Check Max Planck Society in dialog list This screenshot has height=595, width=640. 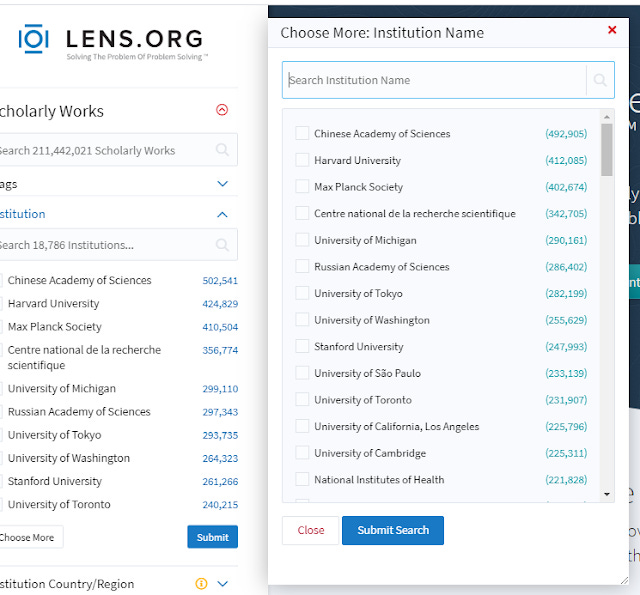pyautogui.click(x=302, y=186)
